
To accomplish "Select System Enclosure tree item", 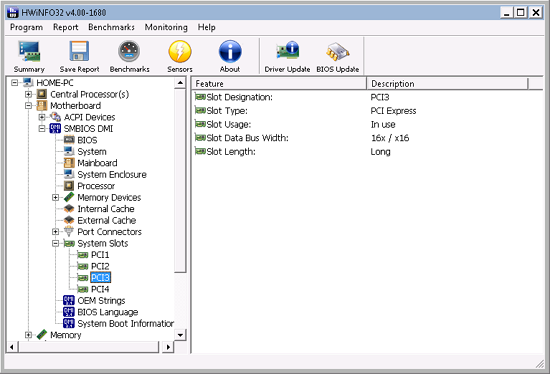I will 112,174.
